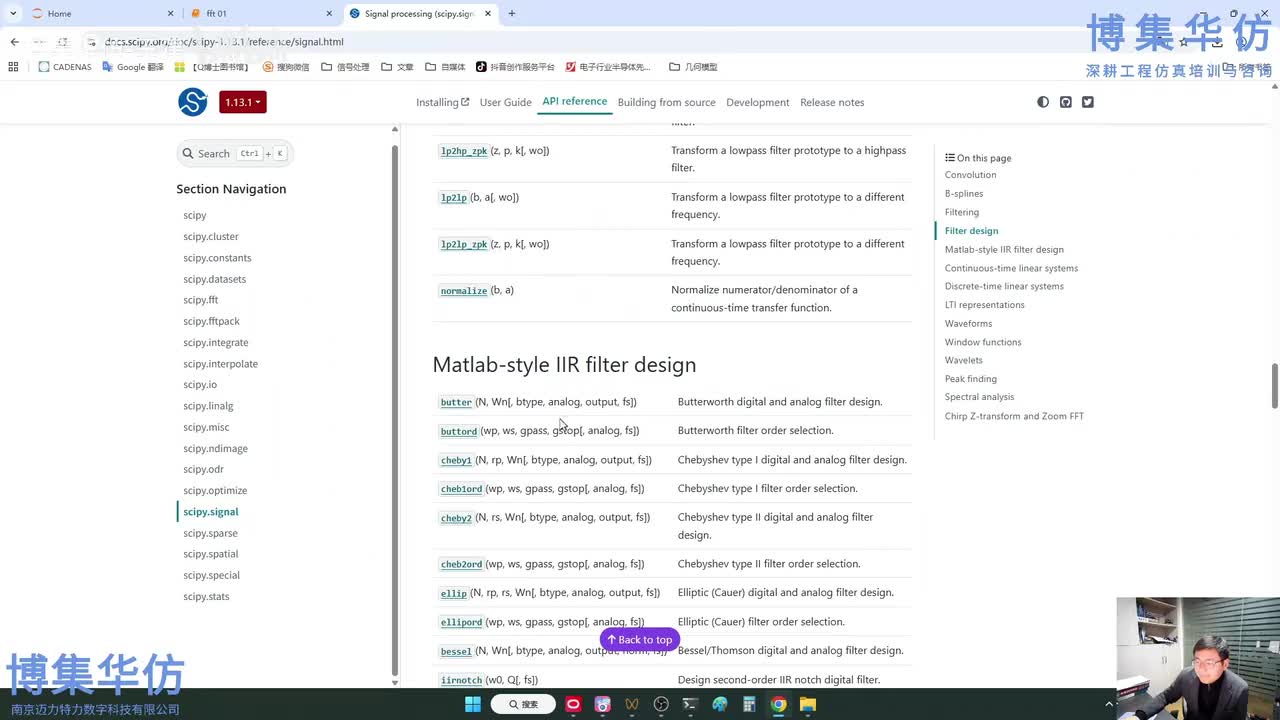1280x720 pixels.
Task: Click the taskbar 搜索 search box
Action: pos(523,704)
